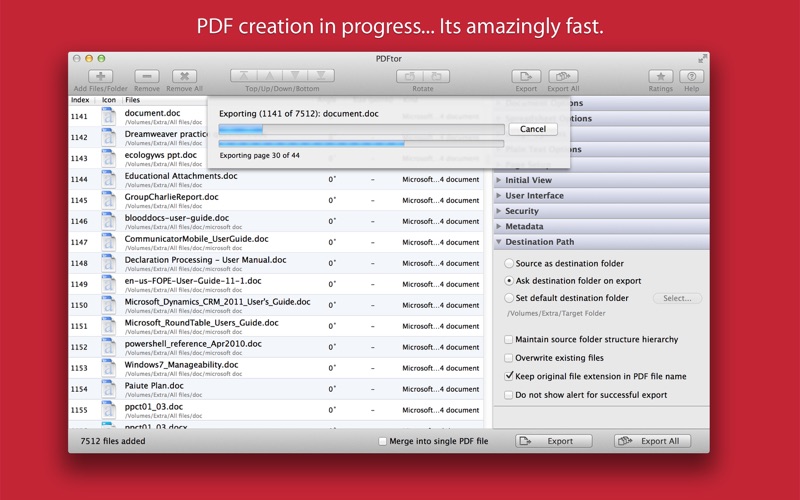800x500 pixels.
Task: Click the move Down arrow icon
Action: tap(295, 76)
